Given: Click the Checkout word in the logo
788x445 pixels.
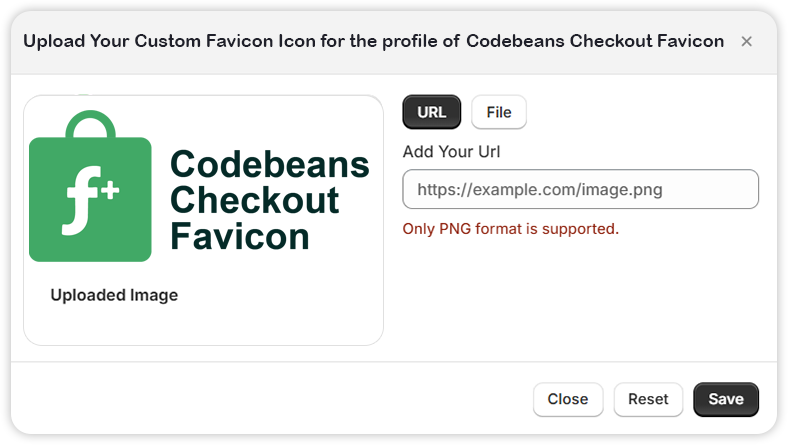Looking at the screenshot, I should point(254,200).
